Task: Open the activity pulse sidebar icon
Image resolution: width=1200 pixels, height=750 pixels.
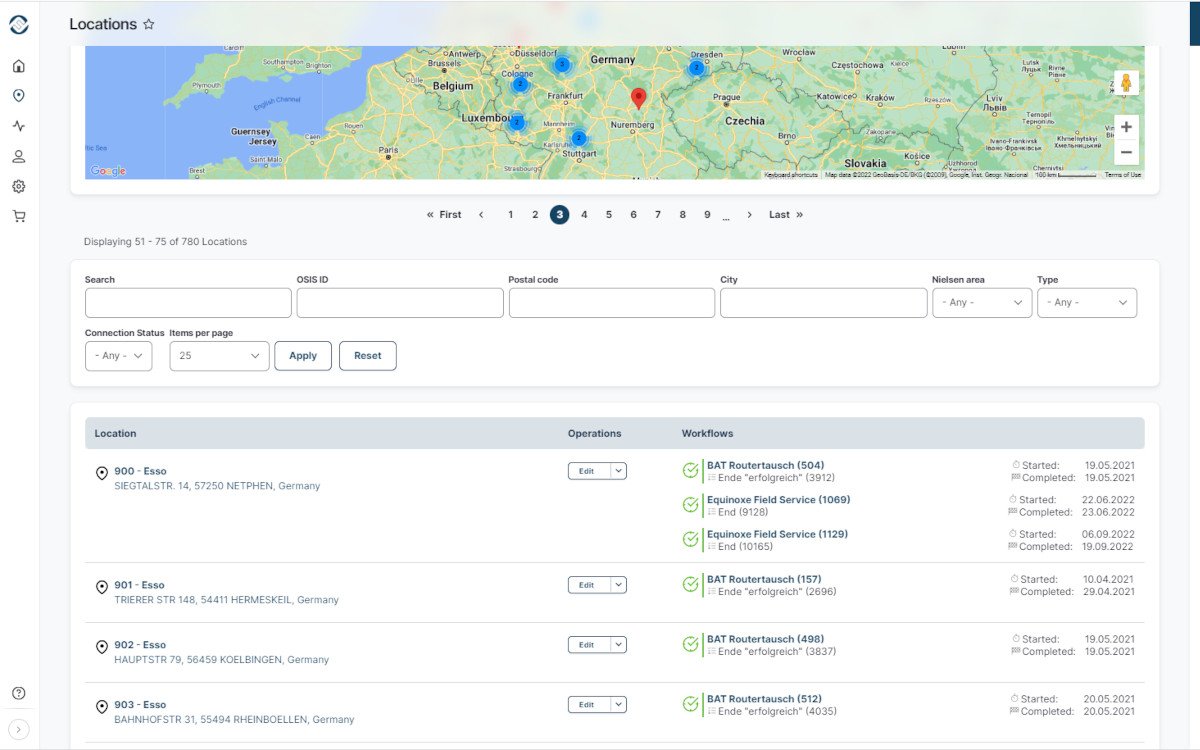Action: point(19,126)
